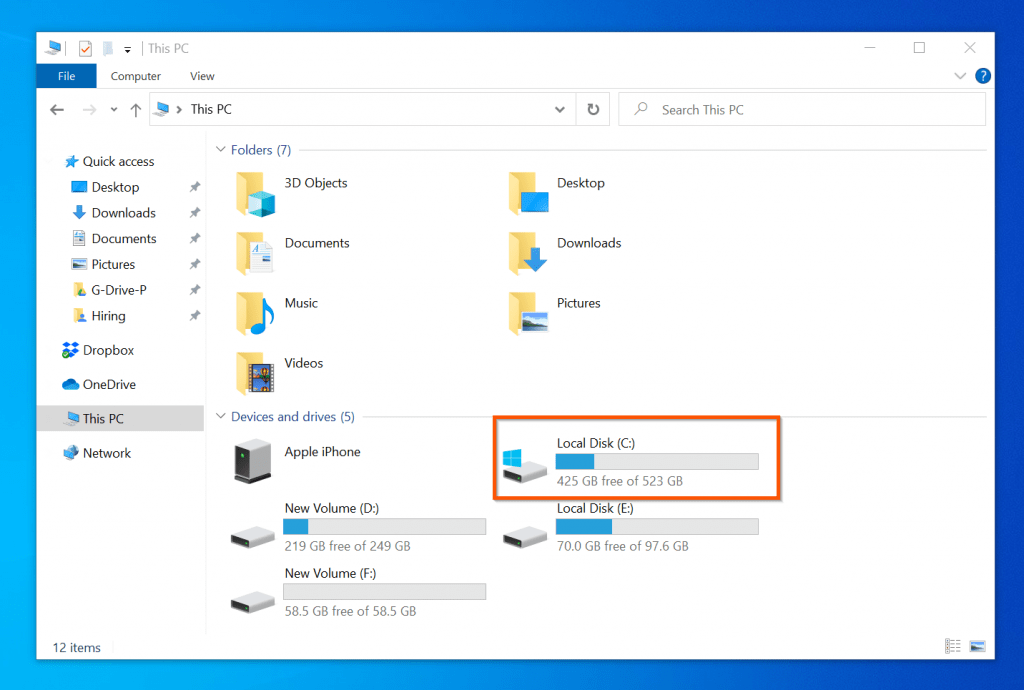Click the '425 GB free of 523 GB' text
Screen dimensions: 1024x690
[620, 481]
